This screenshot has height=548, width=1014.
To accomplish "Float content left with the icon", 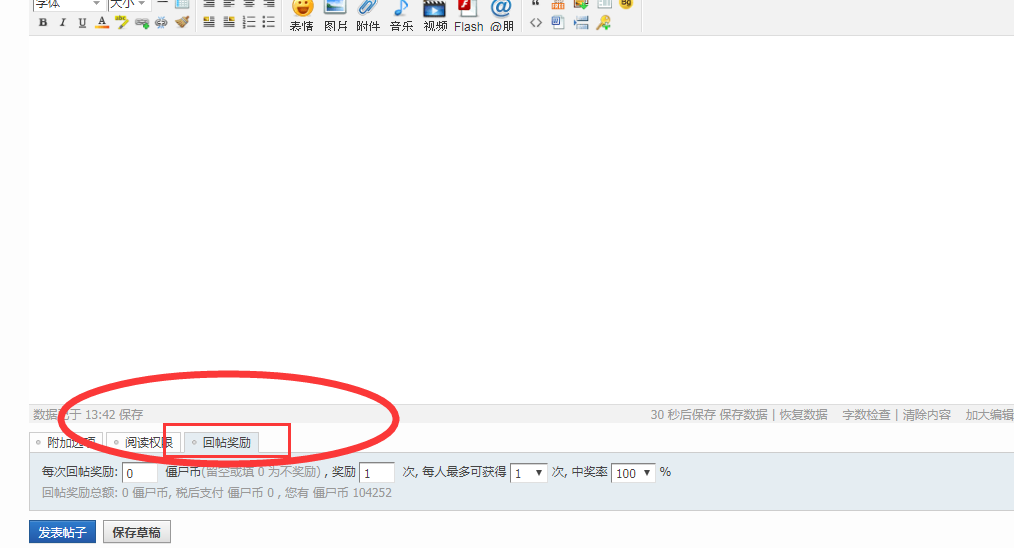I will coord(209,22).
